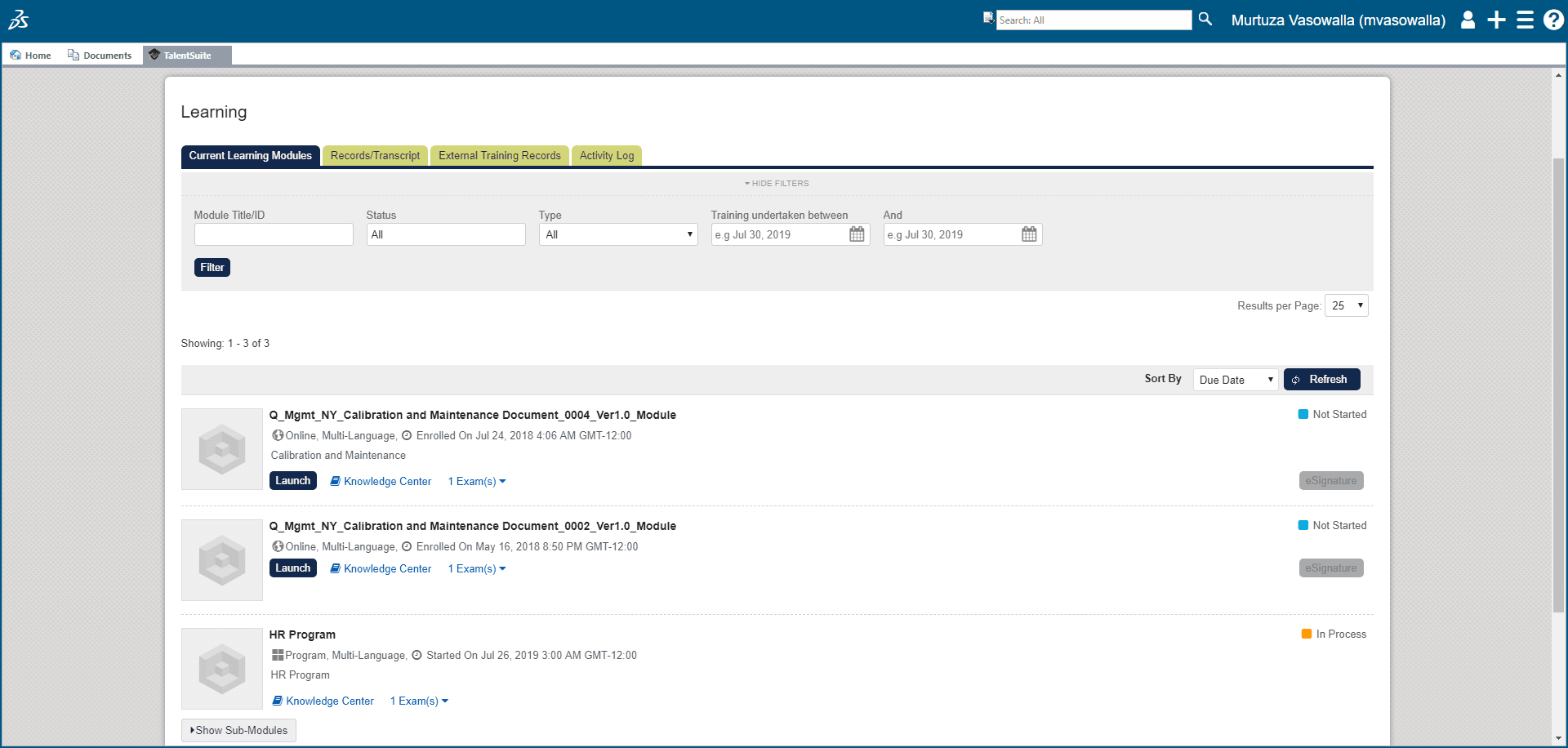Open the calendar picker for 'Training undertaken between'
This screenshot has width=1568, height=748.
pyautogui.click(x=856, y=234)
